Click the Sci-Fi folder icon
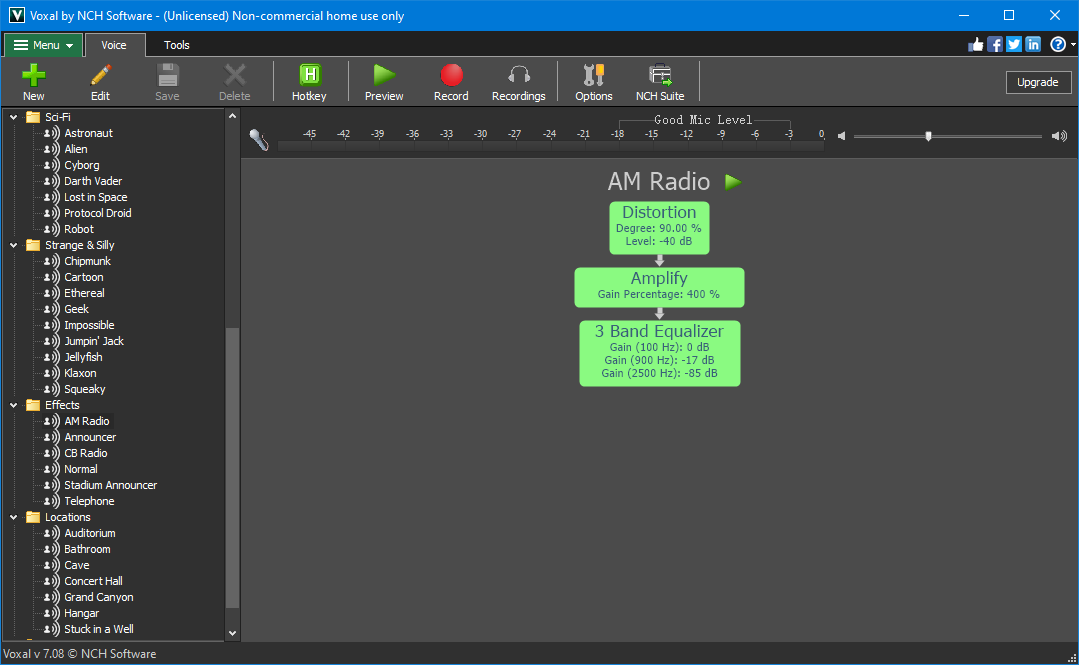This screenshot has height=665, width=1079. coord(33,117)
